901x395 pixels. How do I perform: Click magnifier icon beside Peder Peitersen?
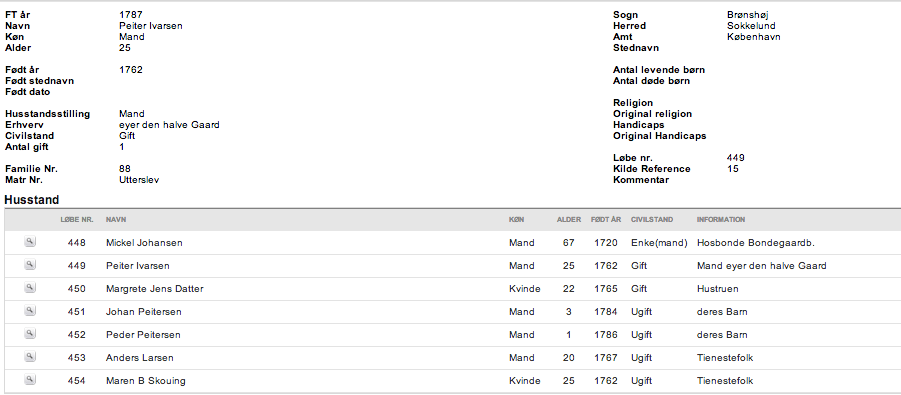pyautogui.click(x=30, y=334)
